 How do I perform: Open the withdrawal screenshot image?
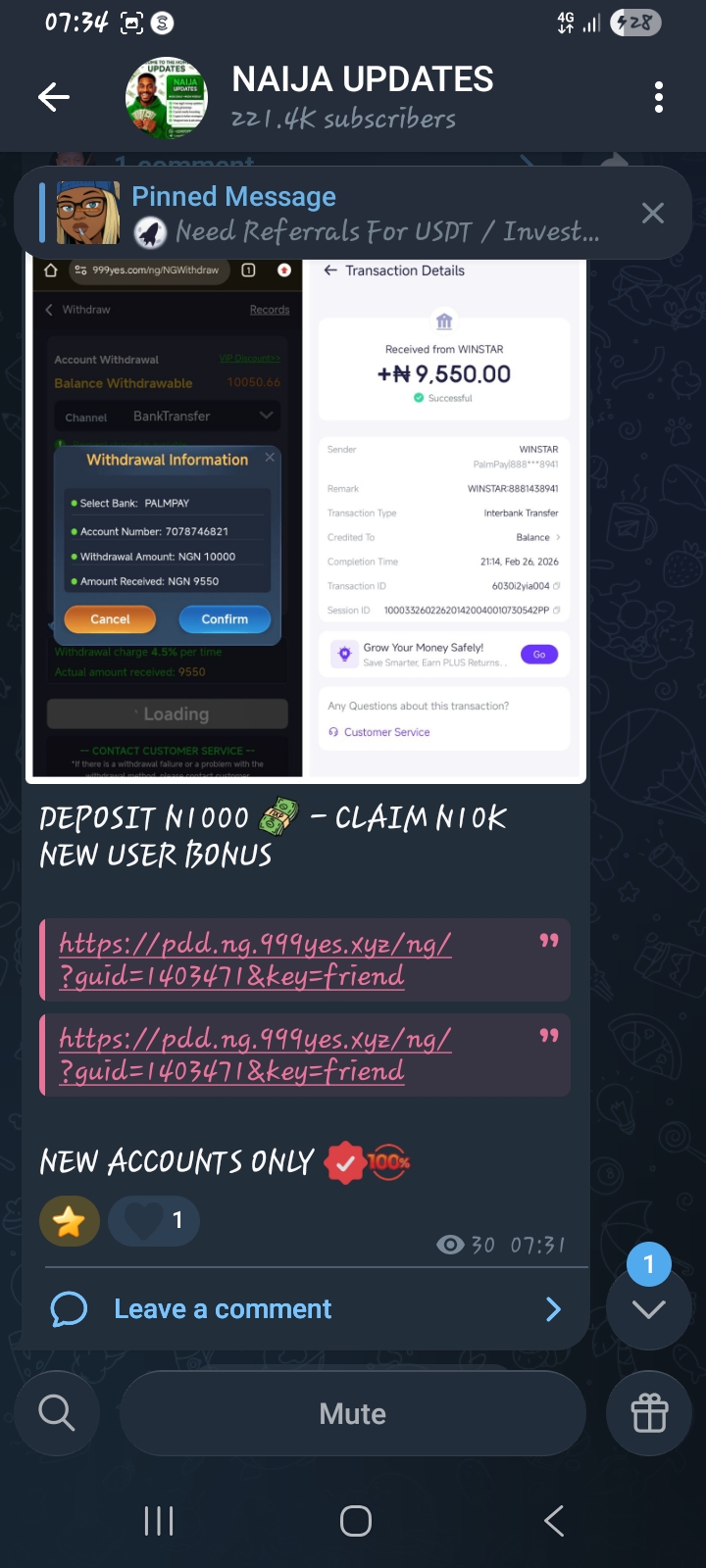point(305,519)
